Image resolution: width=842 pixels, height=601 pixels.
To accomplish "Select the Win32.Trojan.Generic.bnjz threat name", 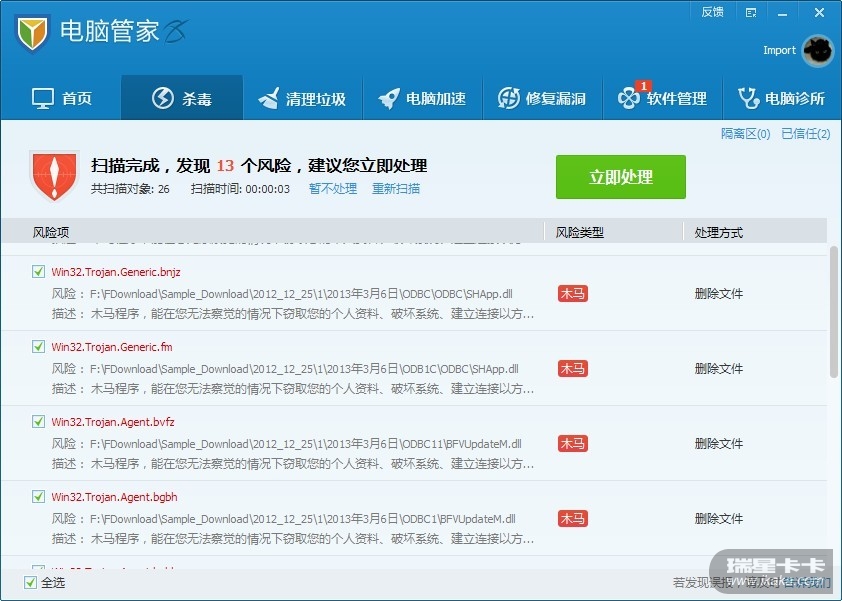I will click(x=116, y=272).
